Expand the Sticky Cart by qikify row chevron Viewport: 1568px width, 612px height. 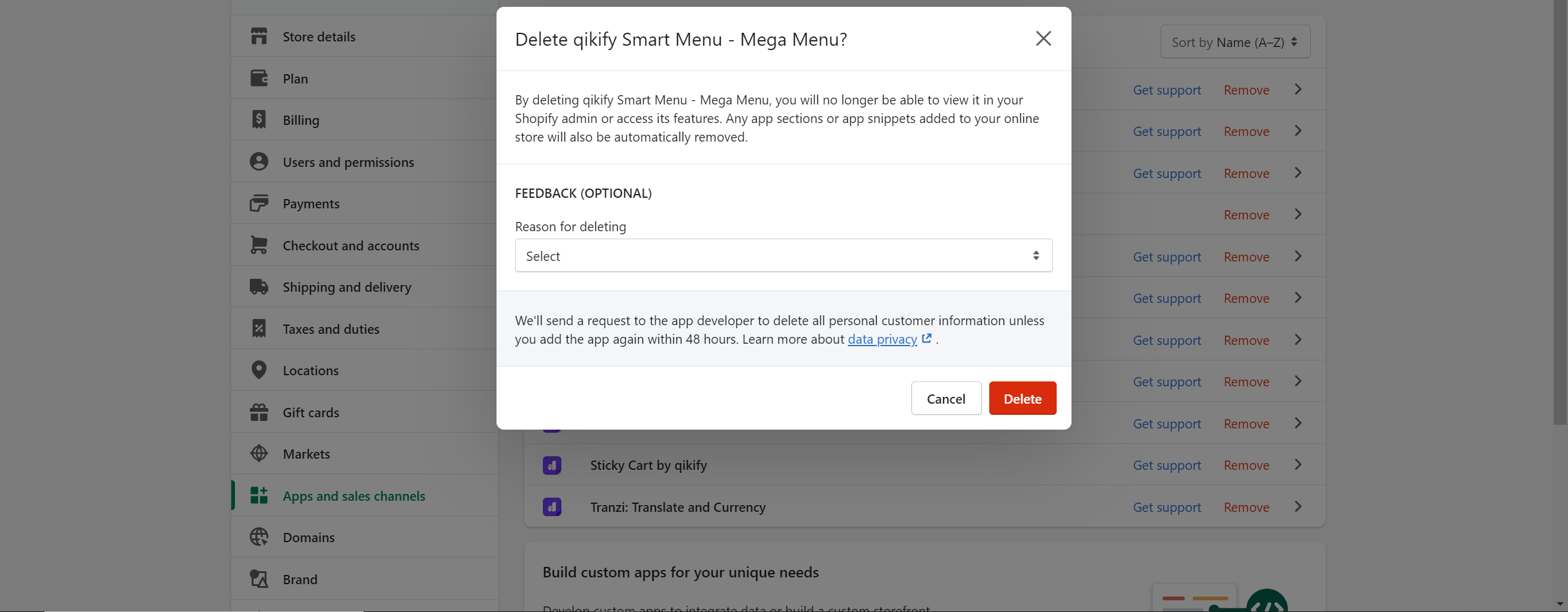coord(1298,465)
